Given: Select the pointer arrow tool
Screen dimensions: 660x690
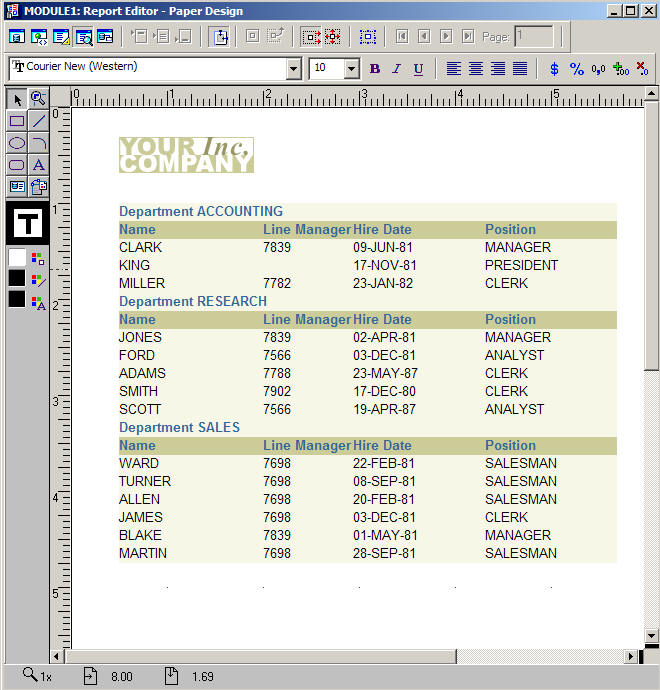Looking at the screenshot, I should [17, 99].
